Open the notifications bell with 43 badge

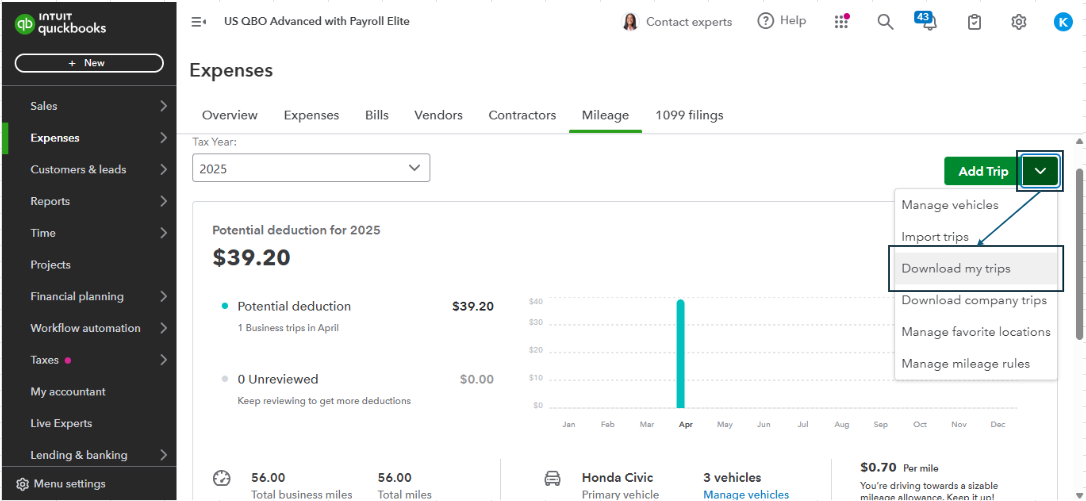click(926, 22)
